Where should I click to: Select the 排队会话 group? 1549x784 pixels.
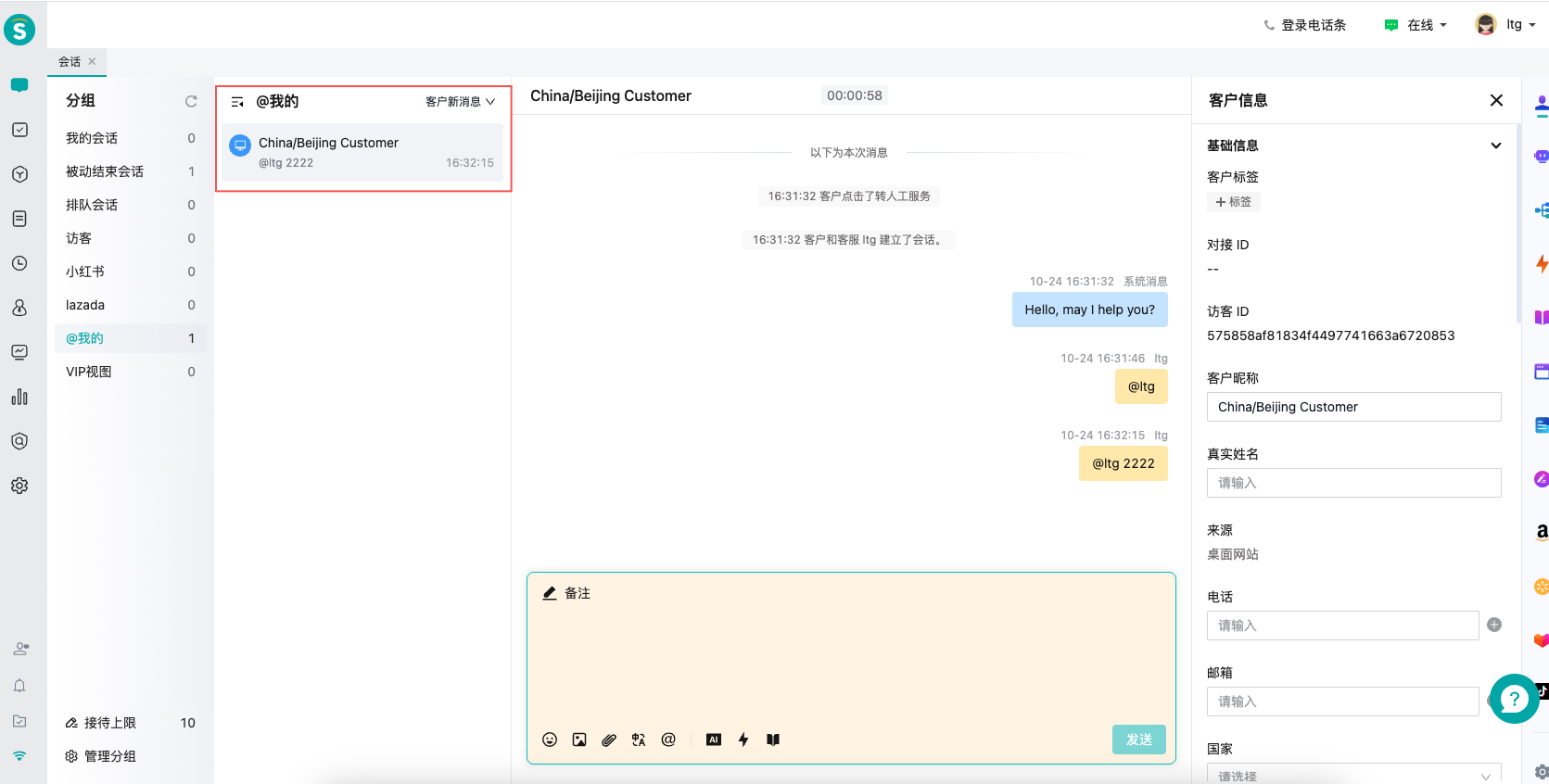pyautogui.click(x=92, y=205)
